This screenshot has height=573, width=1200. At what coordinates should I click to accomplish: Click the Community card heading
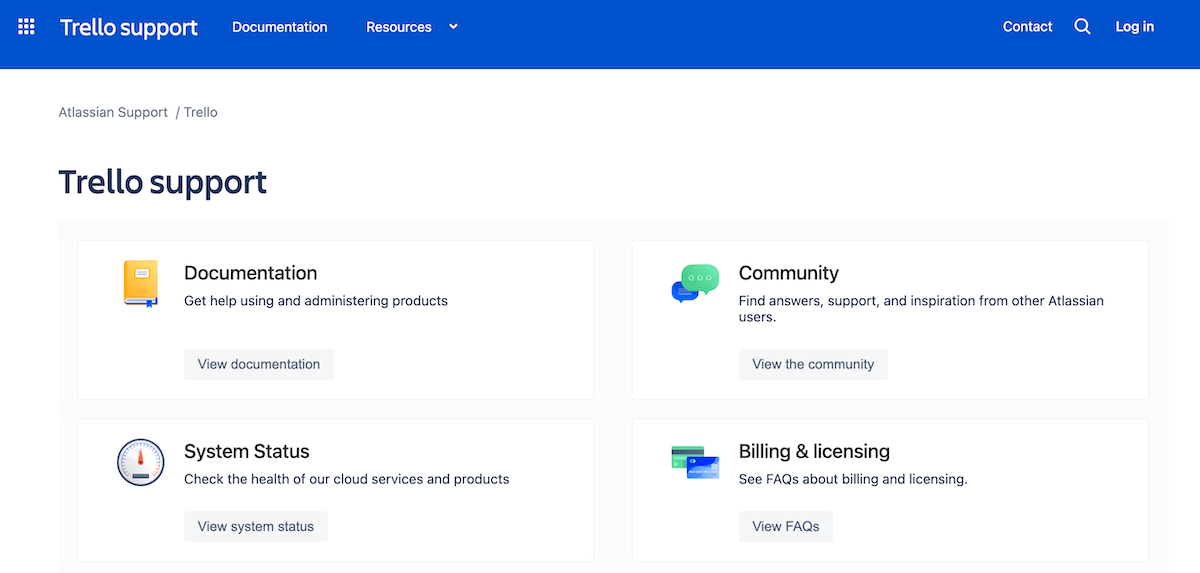tap(789, 273)
